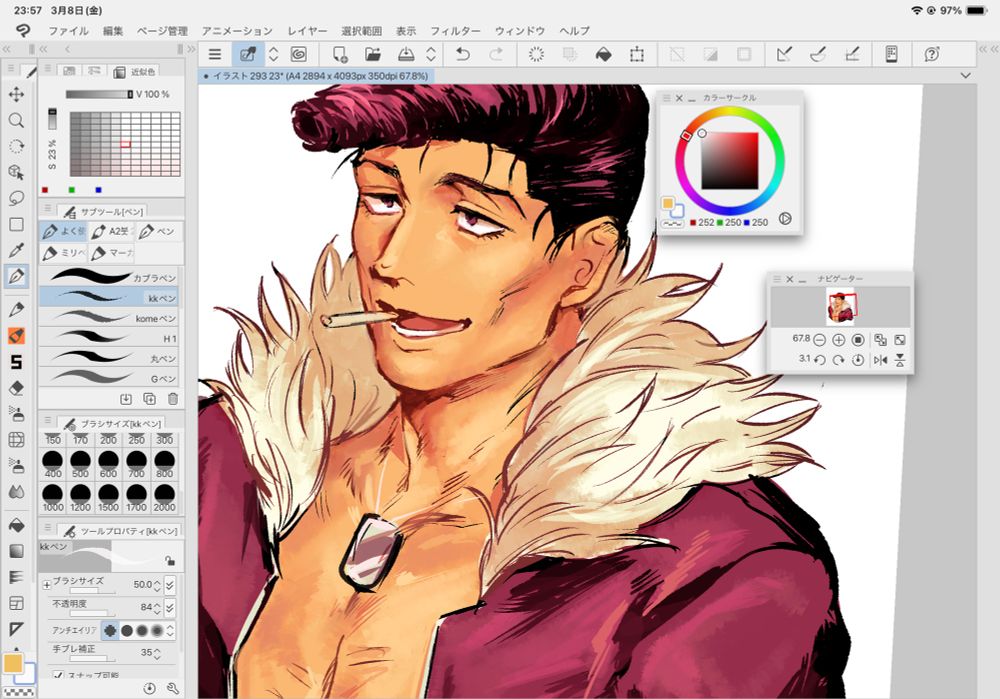The image size is (1000, 699).
Task: Select the Fill bucket tool in the toolbar
Action: pos(16,524)
